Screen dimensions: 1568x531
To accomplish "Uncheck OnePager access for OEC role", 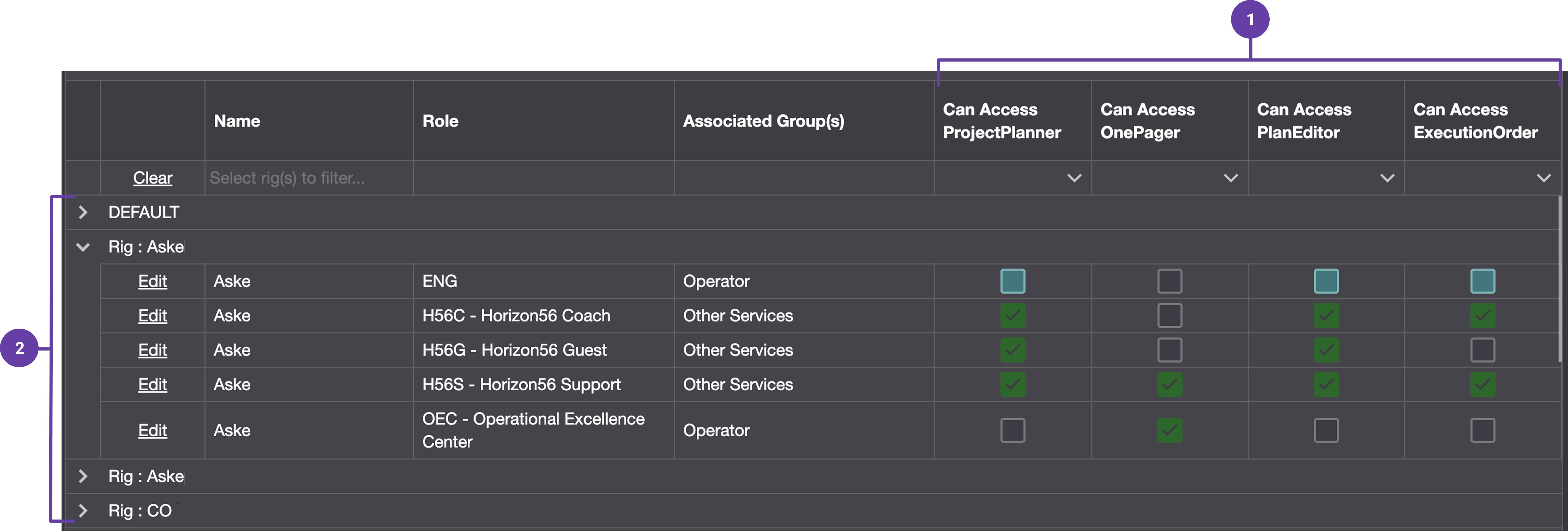I will [x=1169, y=430].
